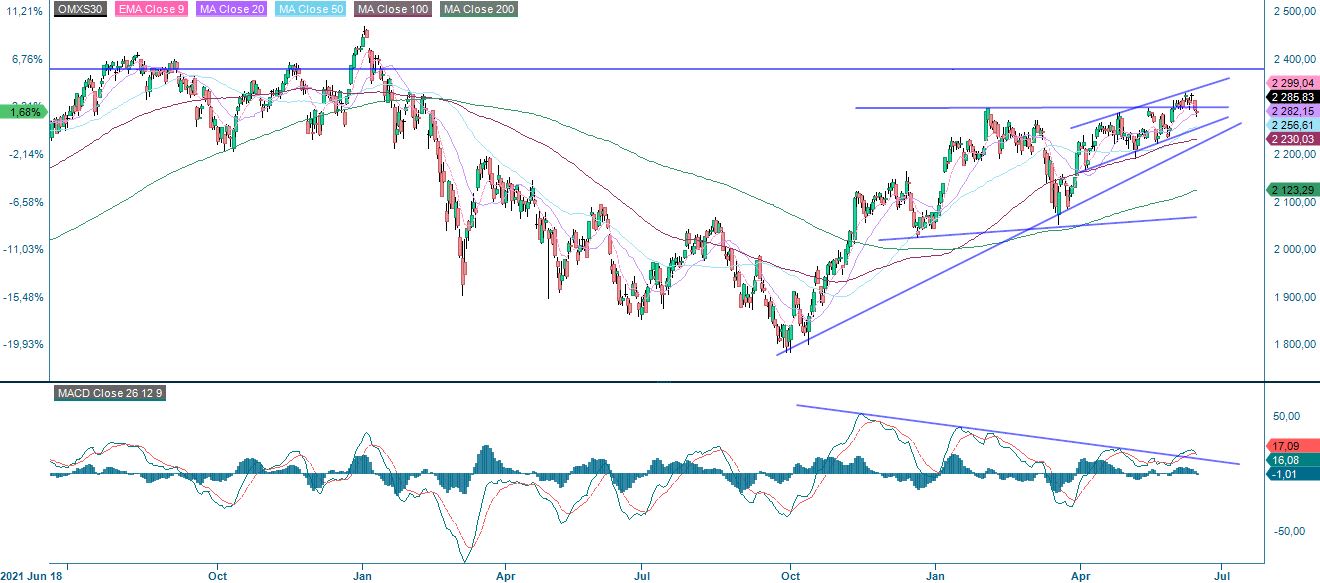
Task: Click the 11,21% percent axis label
Action: coord(24,12)
